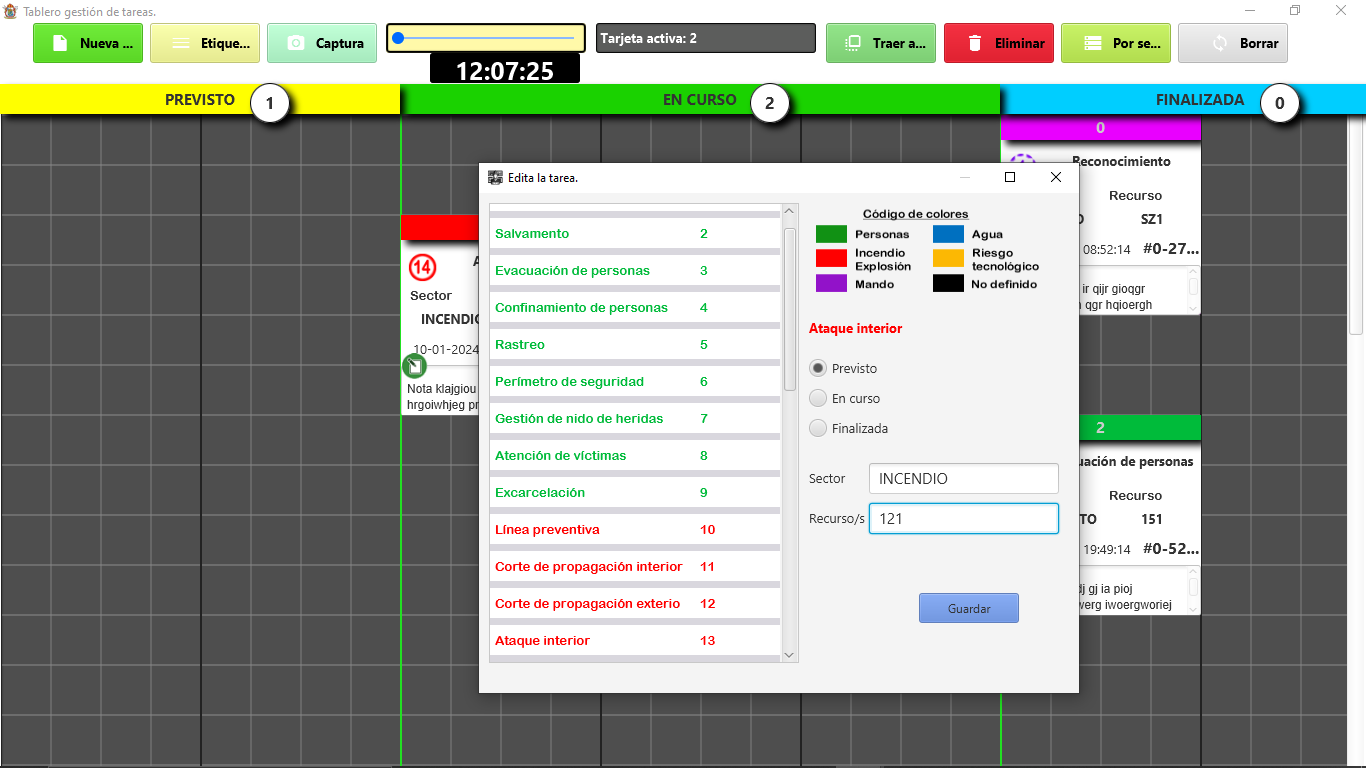Image resolution: width=1366 pixels, height=768 pixels.
Task: Click the red Ataque interior heading in the dialog
Action: 855,328
